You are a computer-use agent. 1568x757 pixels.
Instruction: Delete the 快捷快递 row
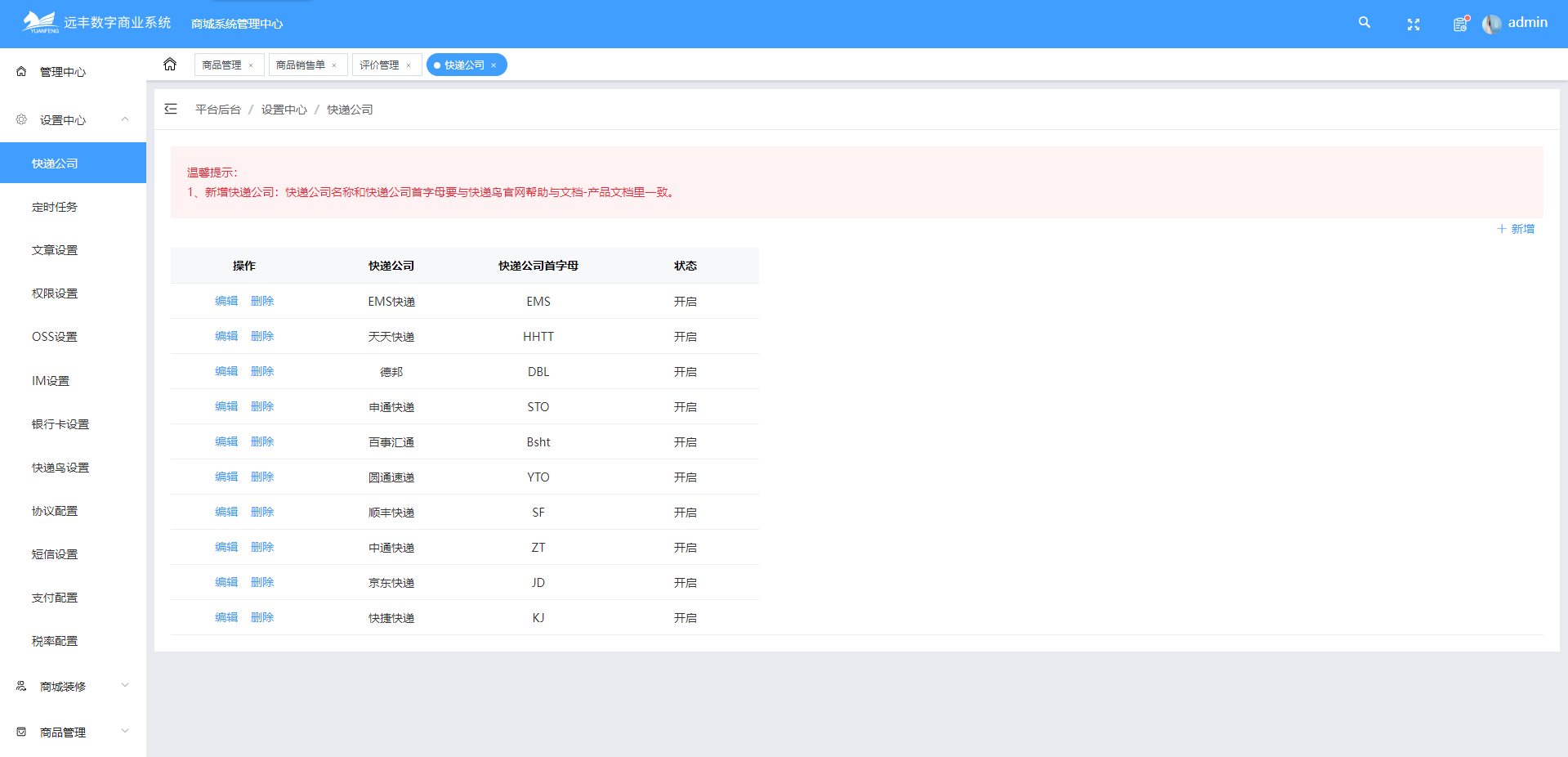tap(262, 617)
